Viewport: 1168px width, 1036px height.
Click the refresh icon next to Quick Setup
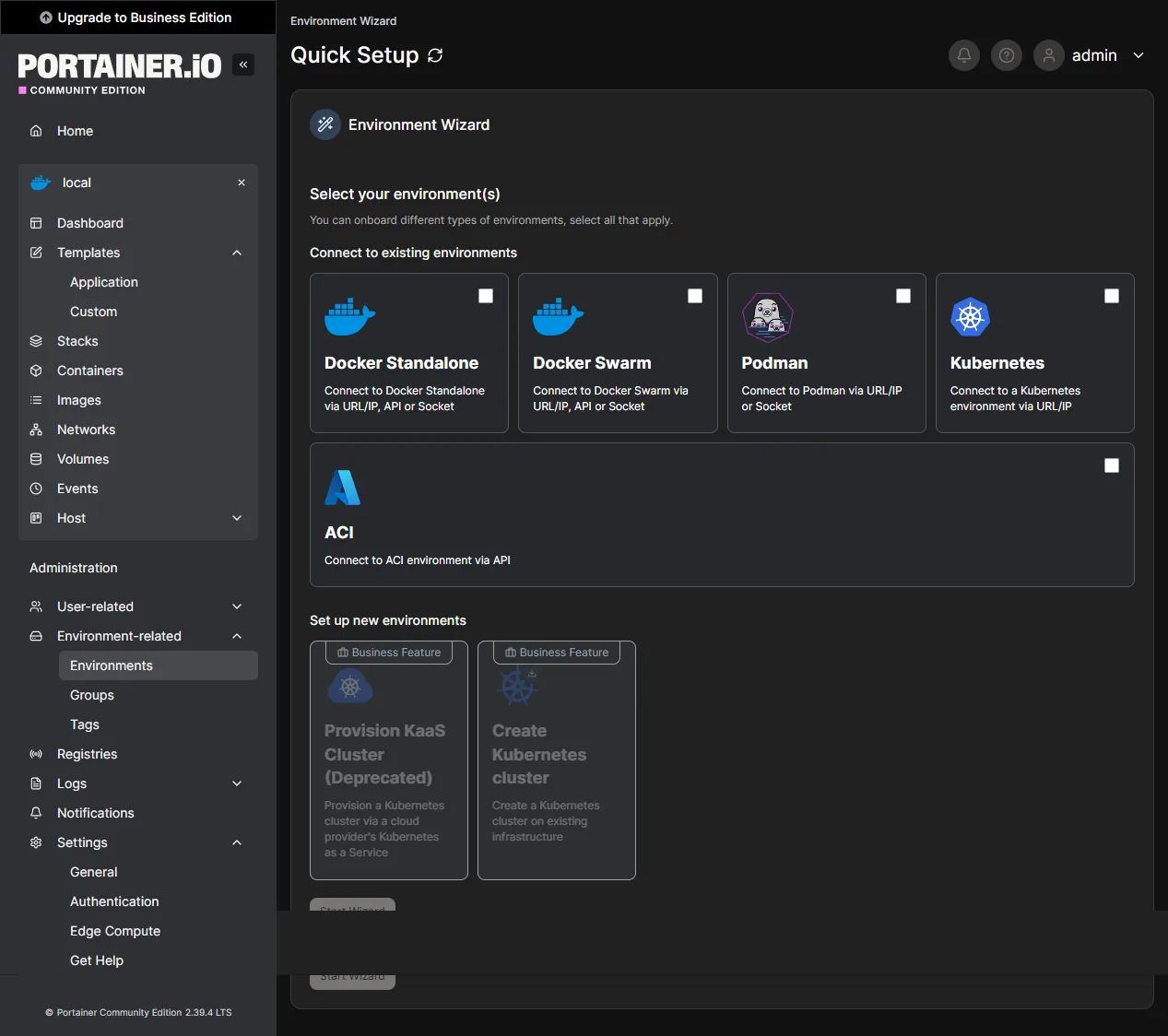point(435,55)
